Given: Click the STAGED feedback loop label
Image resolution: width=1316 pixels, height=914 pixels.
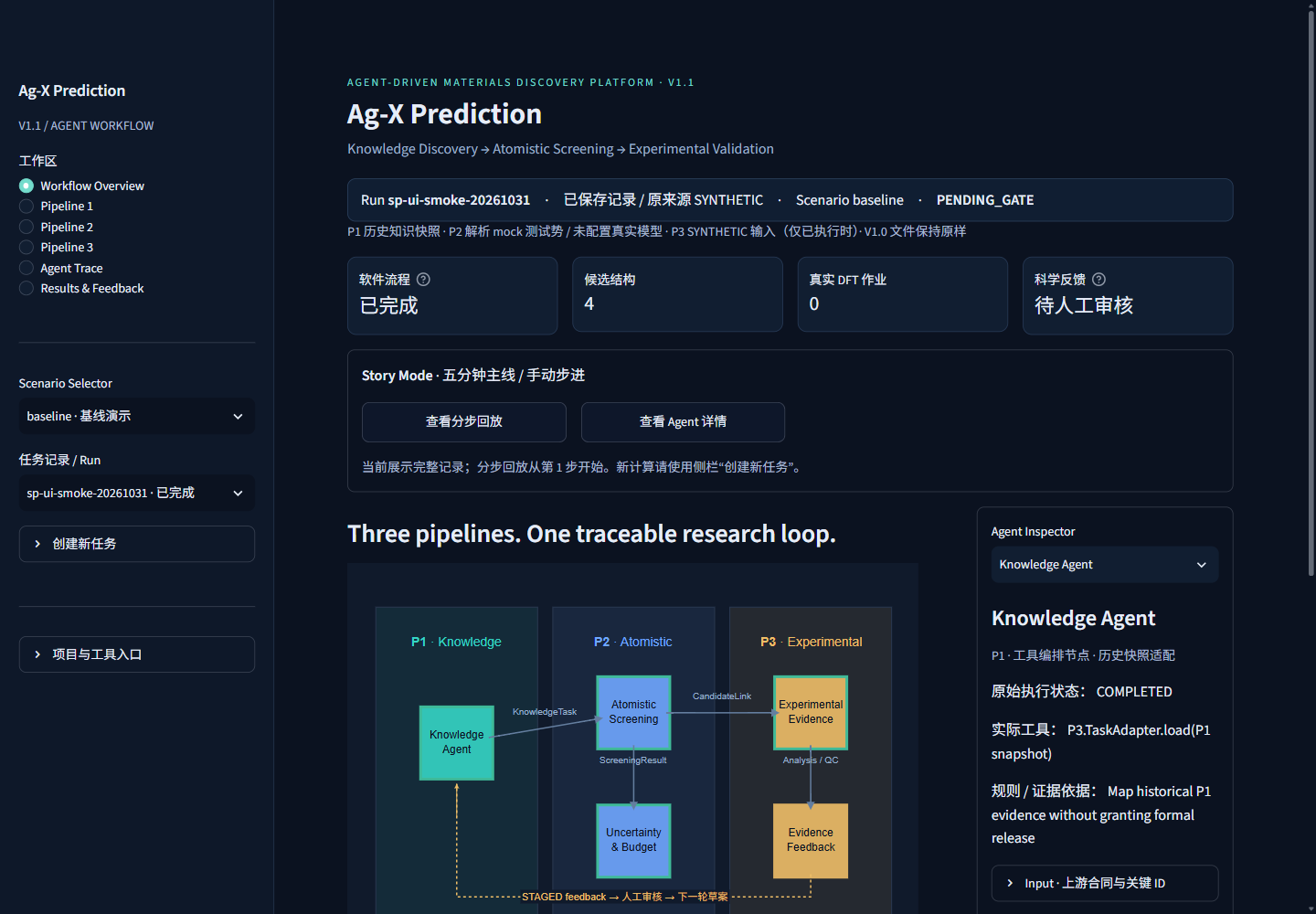Looking at the screenshot, I should tap(625, 897).
